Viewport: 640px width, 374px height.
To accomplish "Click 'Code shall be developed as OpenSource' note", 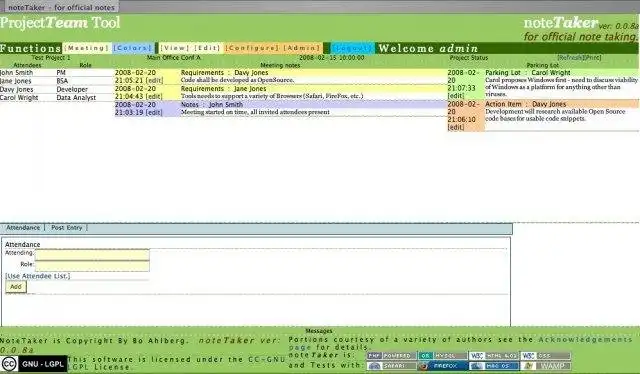I will 237,80.
